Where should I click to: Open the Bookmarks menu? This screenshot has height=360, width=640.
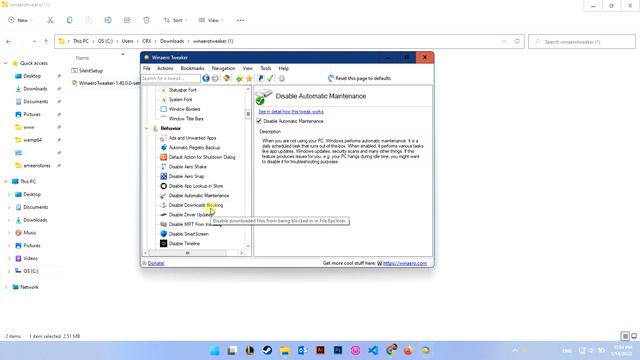click(193, 68)
